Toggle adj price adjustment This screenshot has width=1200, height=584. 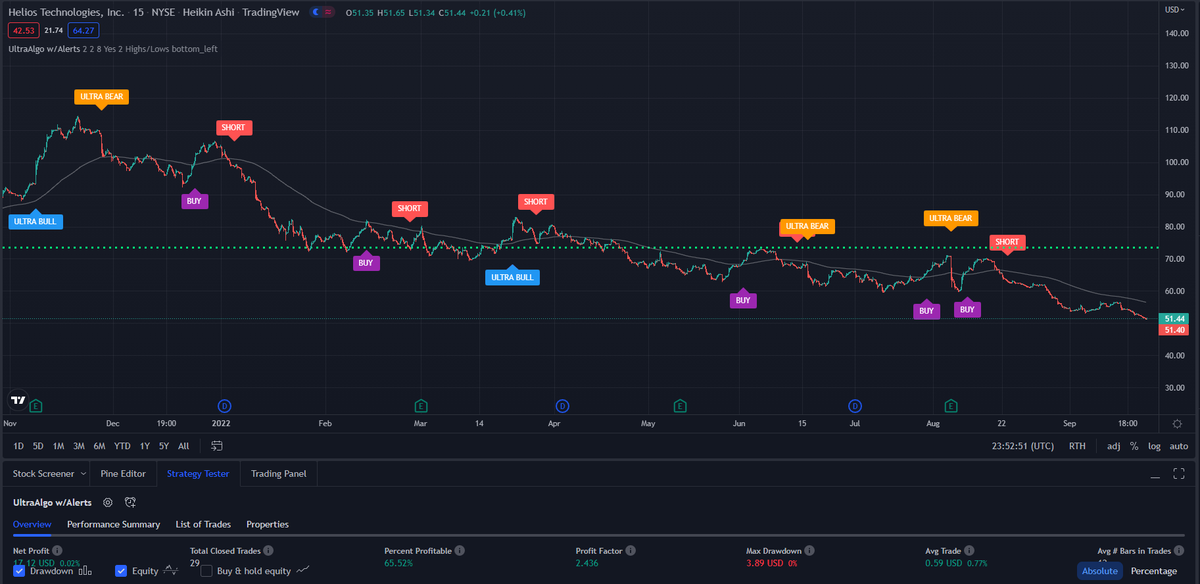(1114, 446)
